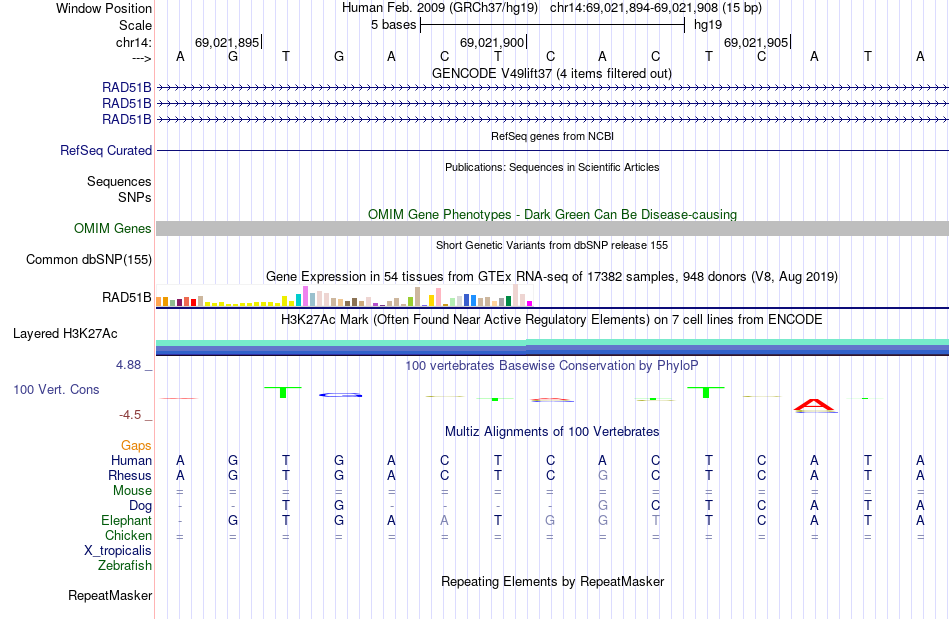Click the Window Position track label

click(x=104, y=8)
